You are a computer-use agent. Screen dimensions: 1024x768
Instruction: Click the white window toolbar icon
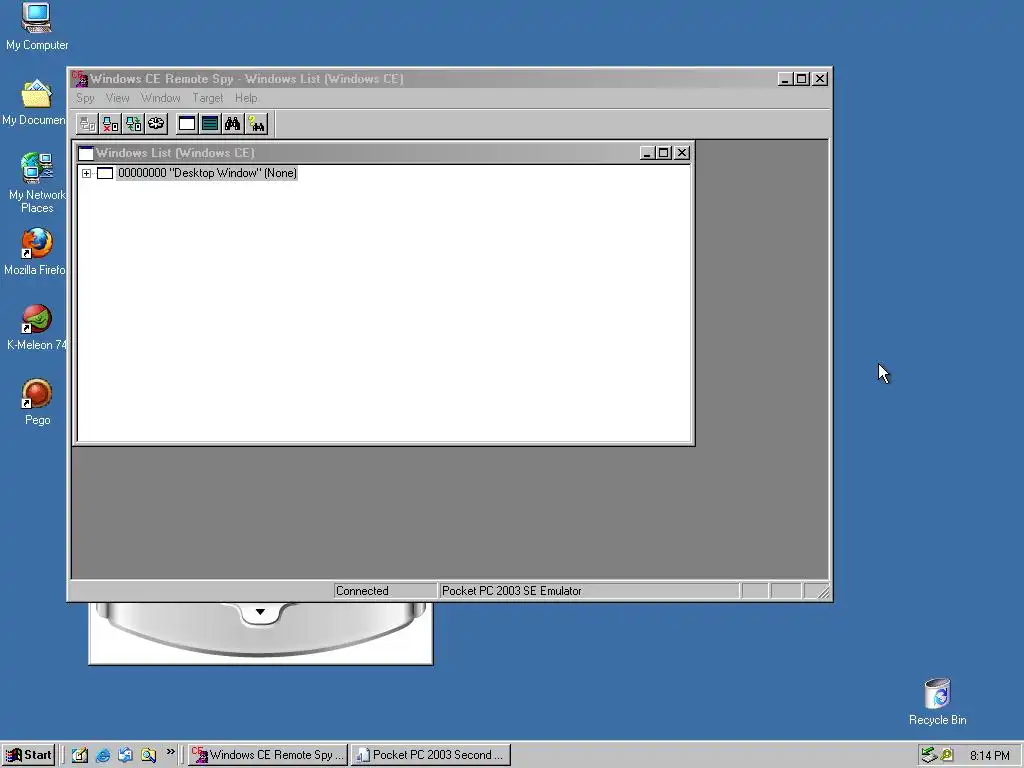187,124
